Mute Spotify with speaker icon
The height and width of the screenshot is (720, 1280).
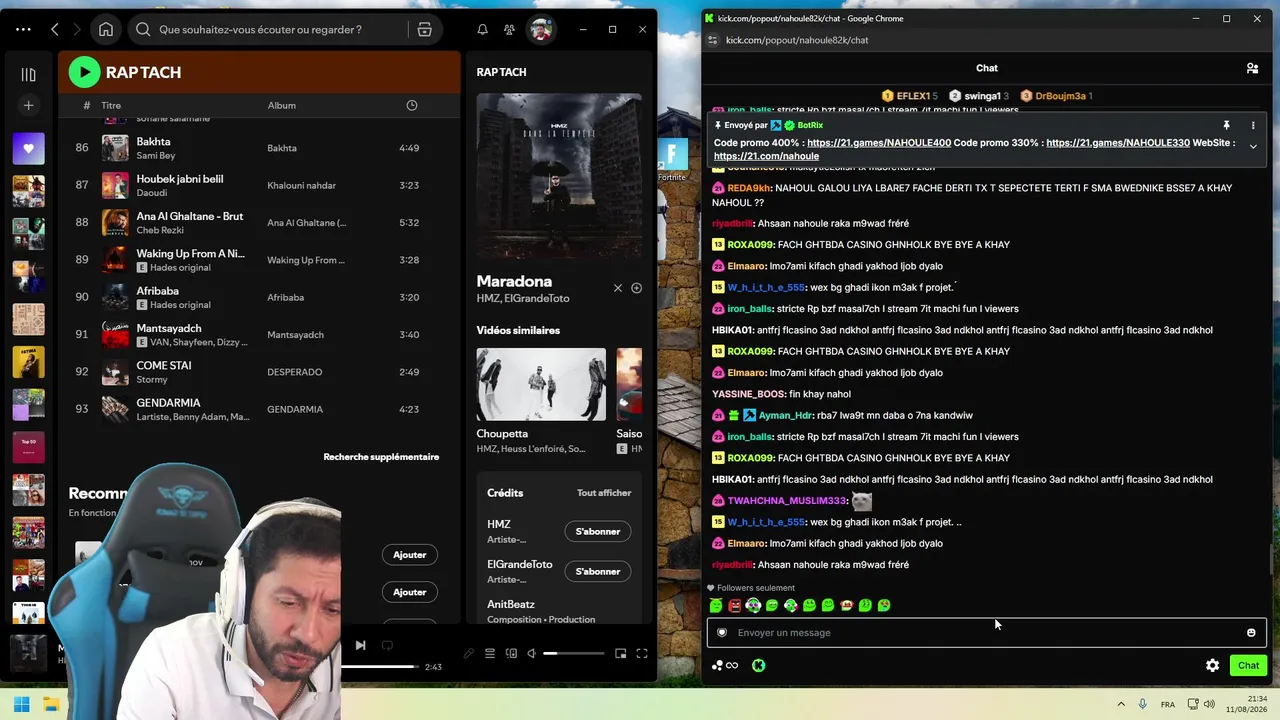click(x=533, y=654)
